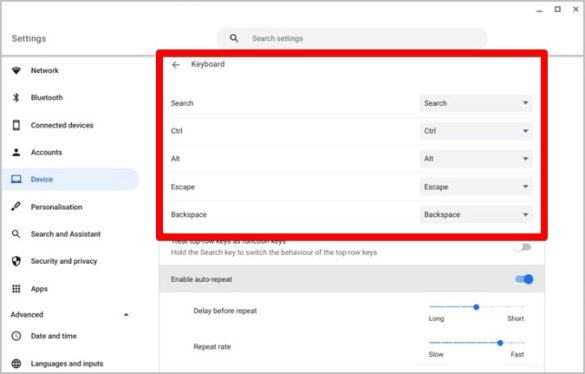Open Date and time settings
The image size is (585, 374).
(53, 336)
